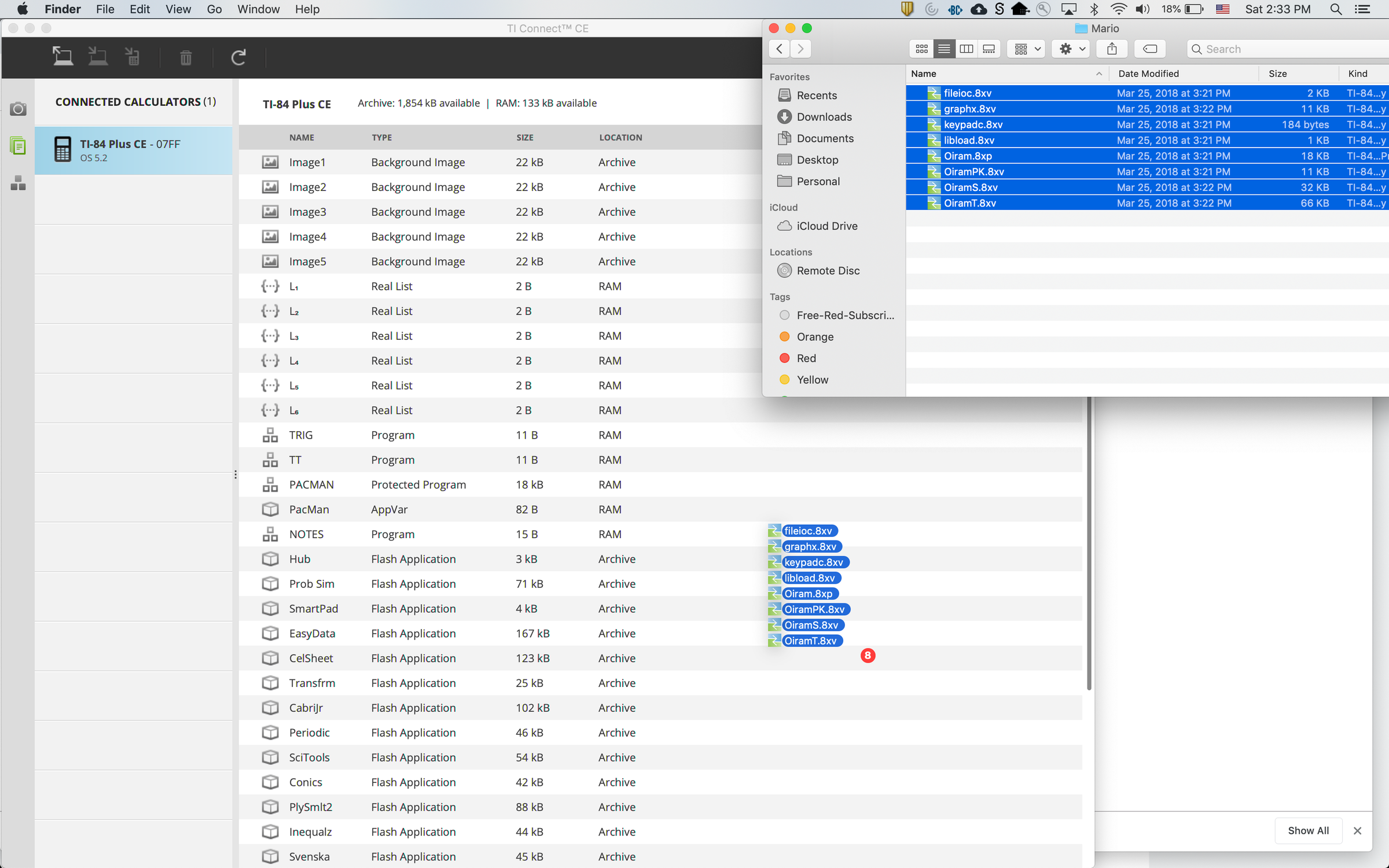Select the Red tag in sidebar
The width and height of the screenshot is (1389, 868).
(x=806, y=358)
